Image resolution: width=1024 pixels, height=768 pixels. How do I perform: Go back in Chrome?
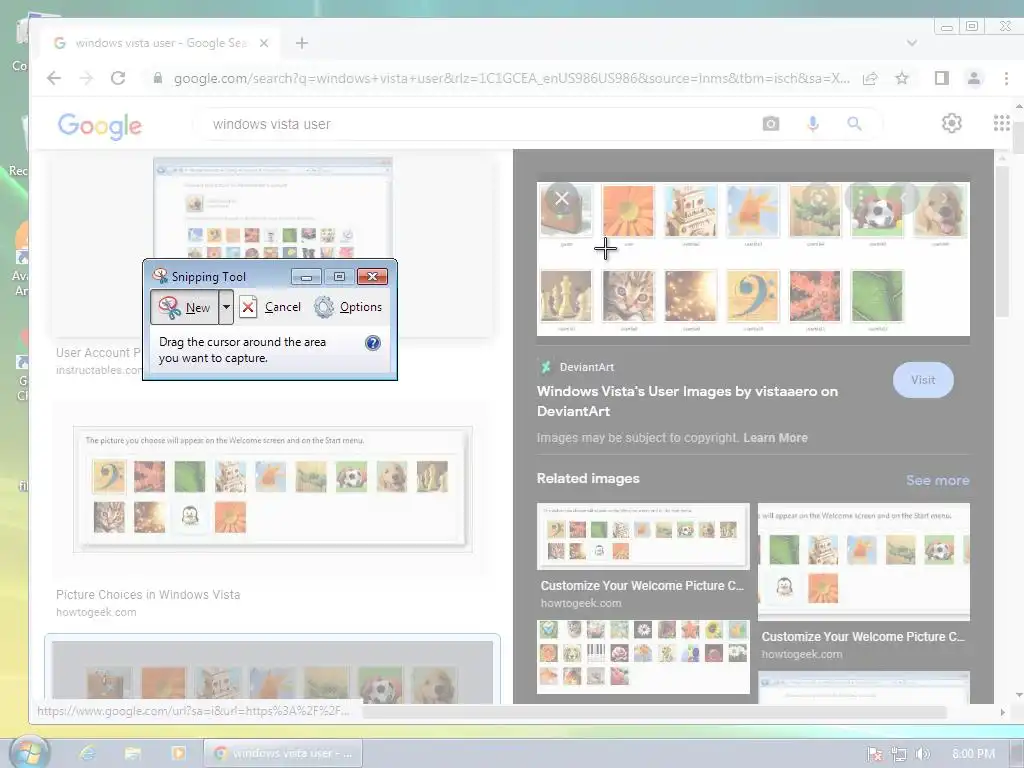pyautogui.click(x=54, y=78)
